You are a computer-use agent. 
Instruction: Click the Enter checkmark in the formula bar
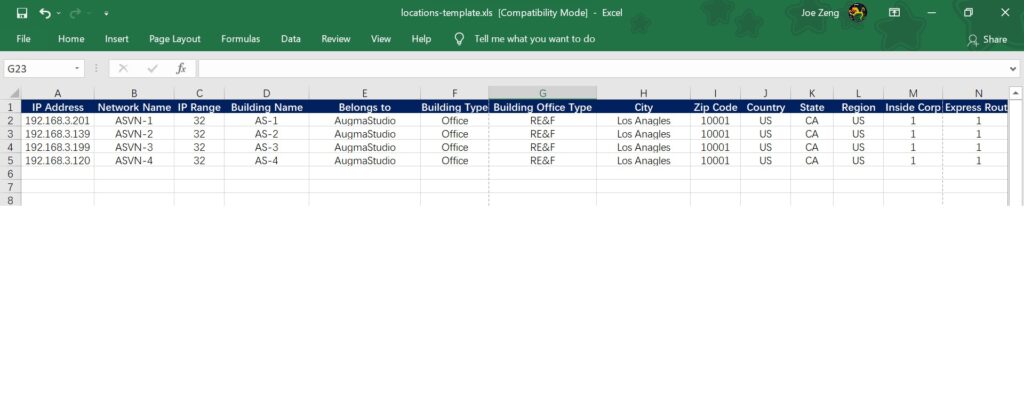click(x=152, y=68)
